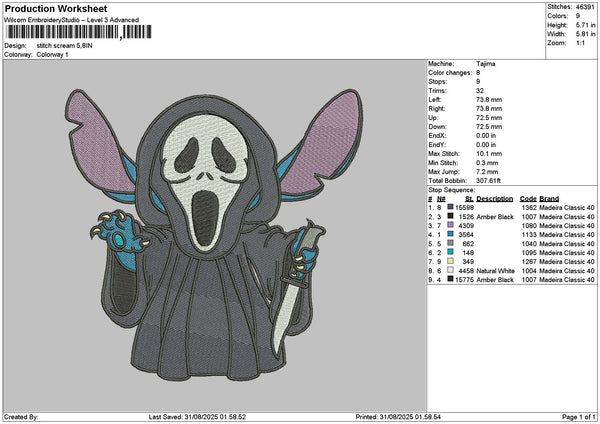Click the black swatch beside stitch count 1526

[450, 216]
